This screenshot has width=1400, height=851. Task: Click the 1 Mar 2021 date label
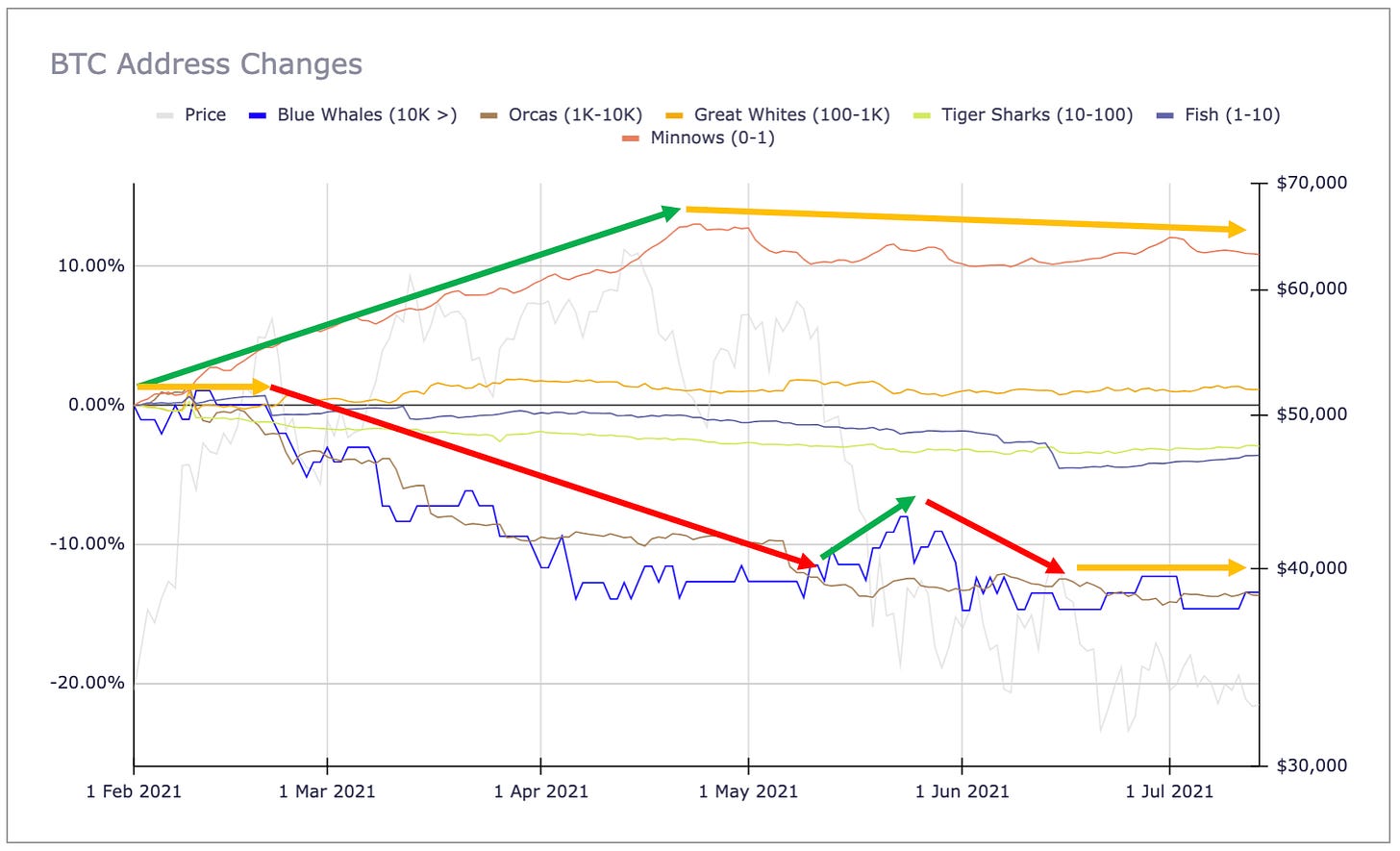[327, 791]
